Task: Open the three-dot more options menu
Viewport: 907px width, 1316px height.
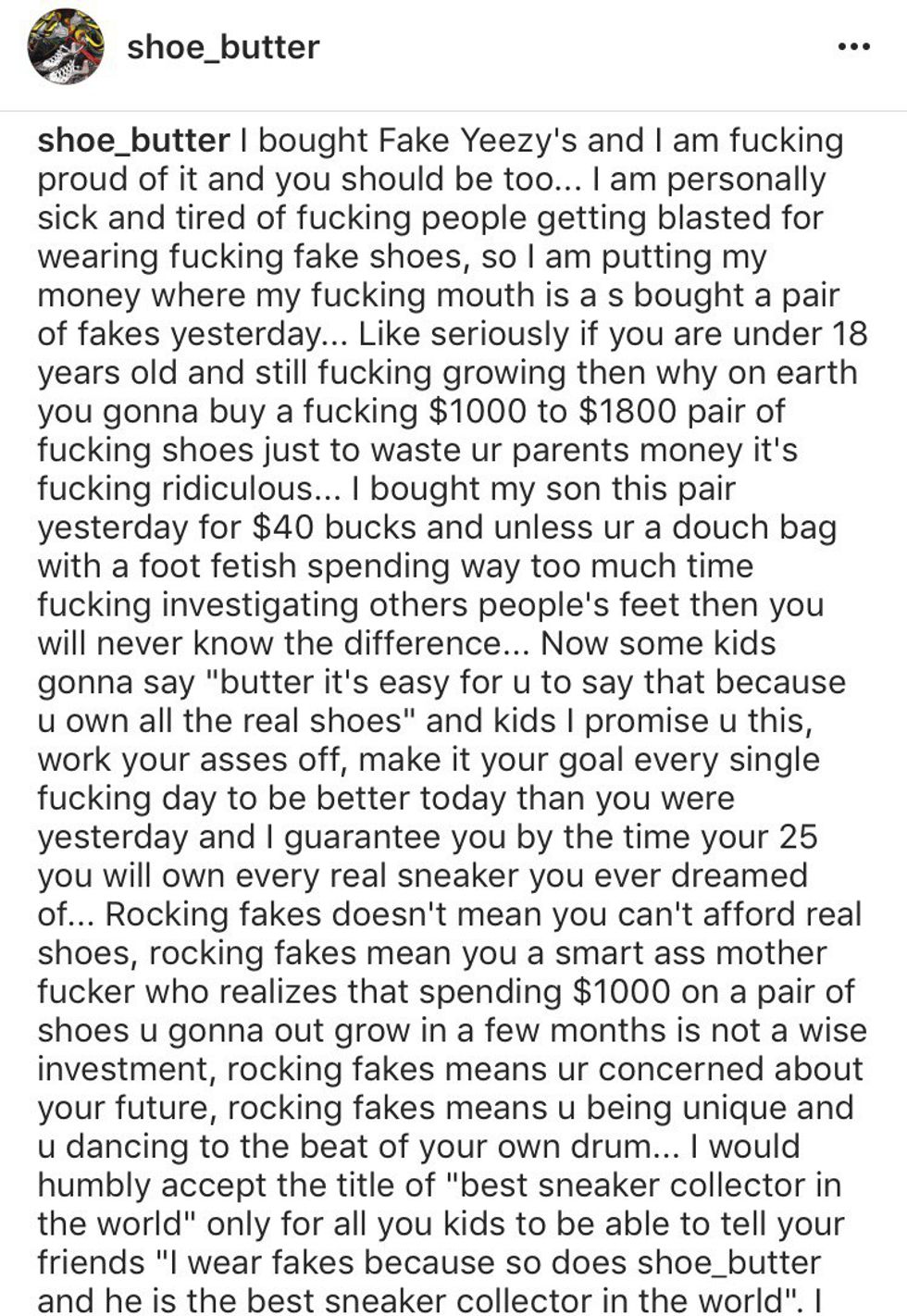Action: [852, 46]
